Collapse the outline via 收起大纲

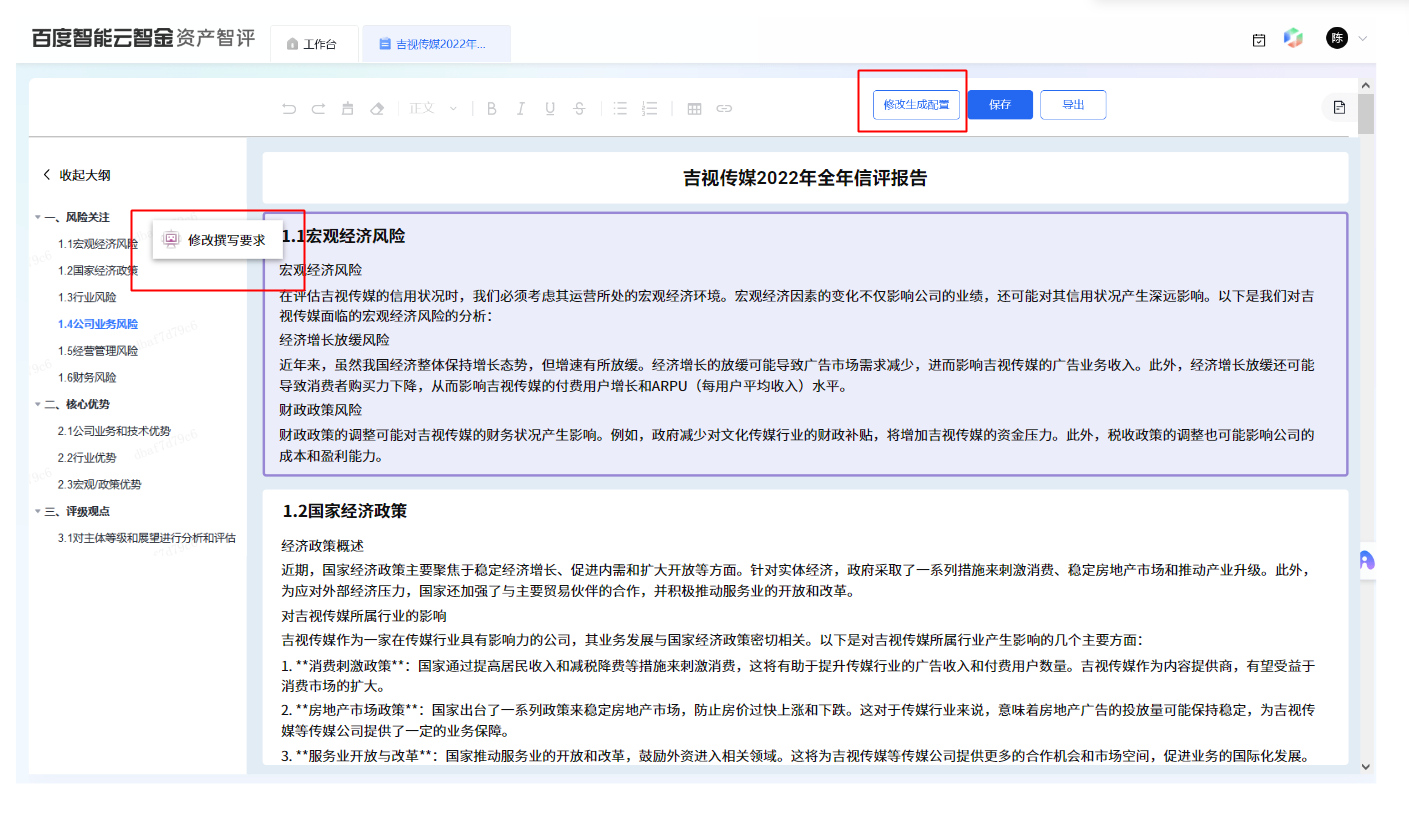tap(76, 175)
